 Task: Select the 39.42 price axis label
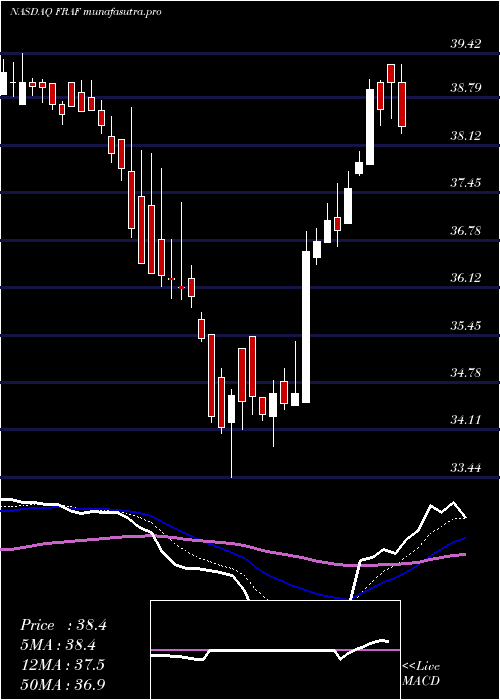466,43
